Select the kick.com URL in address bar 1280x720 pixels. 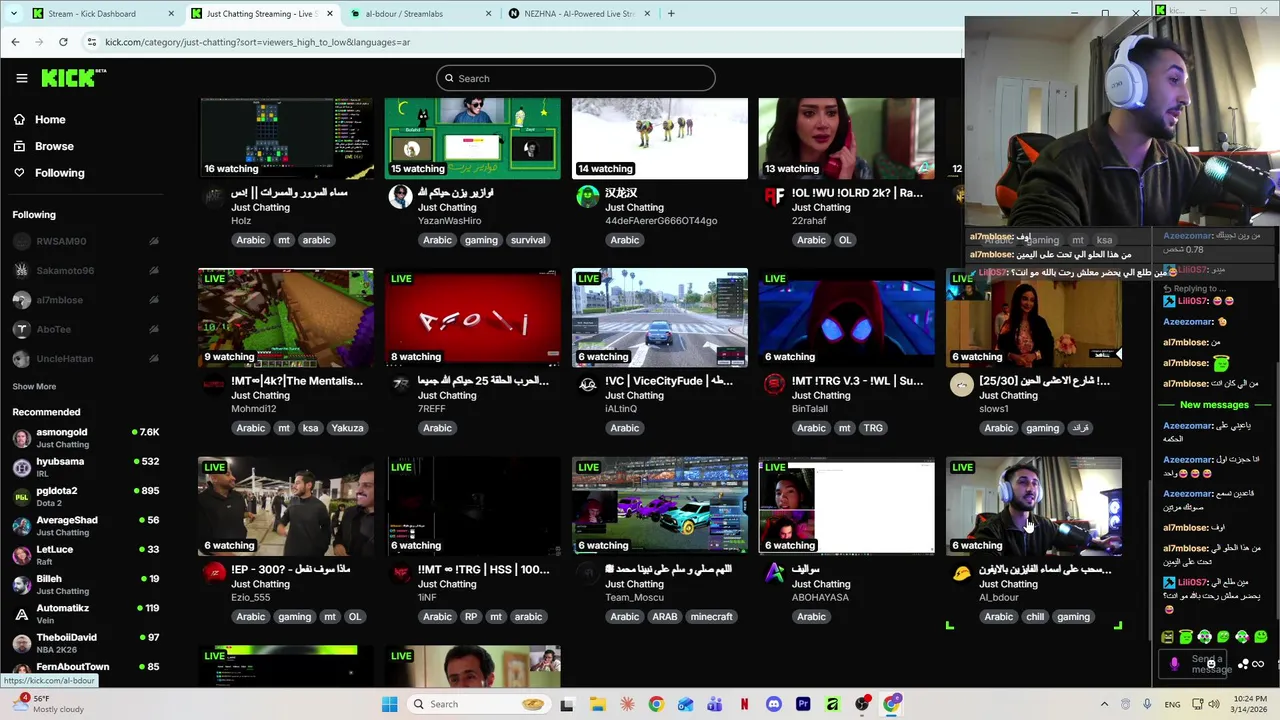click(257, 42)
